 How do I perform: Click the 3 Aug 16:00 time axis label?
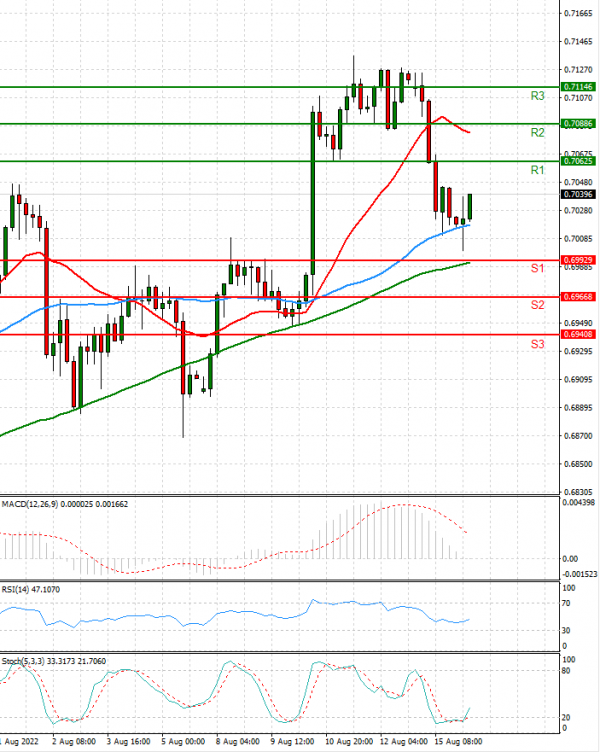(x=129, y=741)
